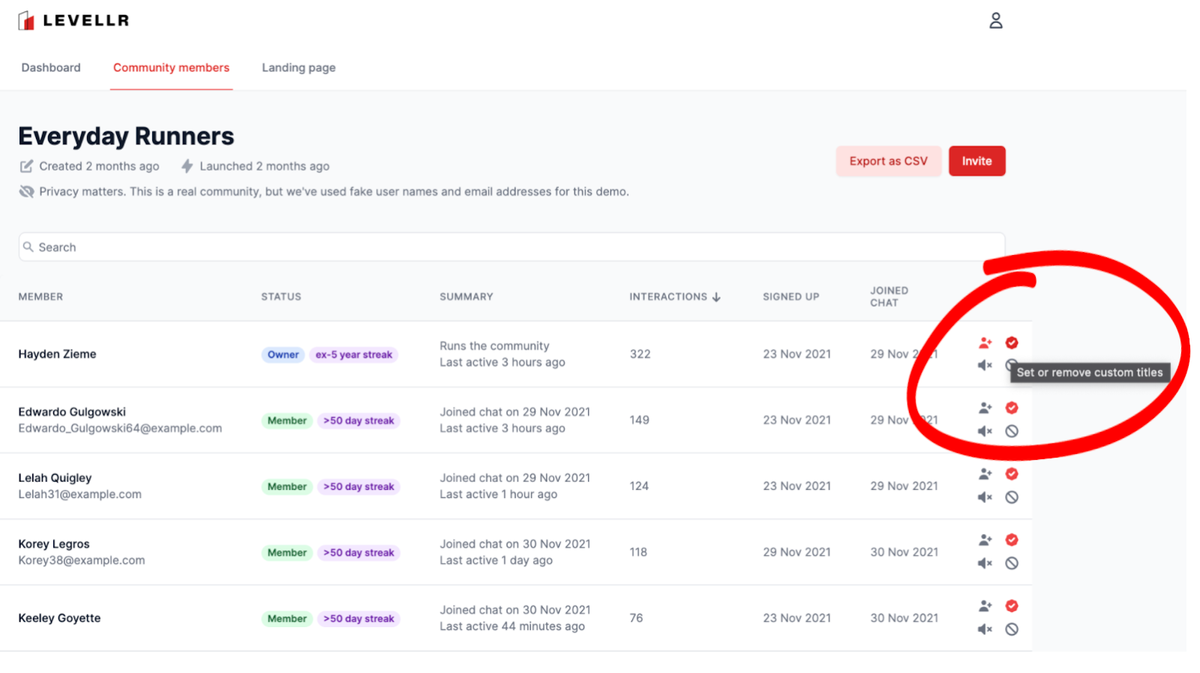Ban Lelah Quigley using the block icon
Screen dimensions: 1200x673
[1012, 497]
